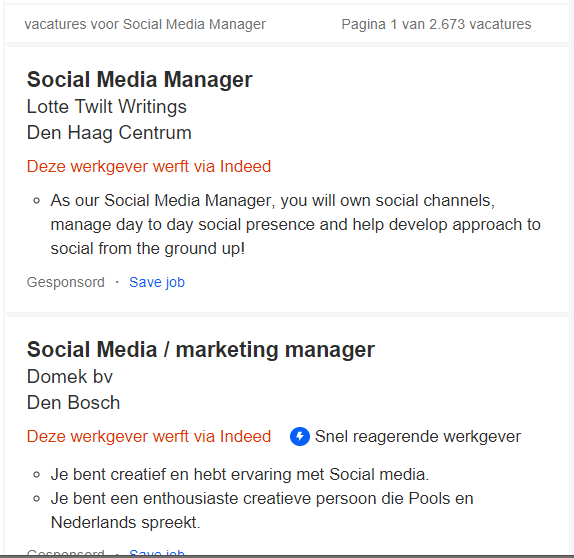The width and height of the screenshot is (574, 558).
Task: Click bullet marker beside 'As our Social Media'
Action: point(36,201)
